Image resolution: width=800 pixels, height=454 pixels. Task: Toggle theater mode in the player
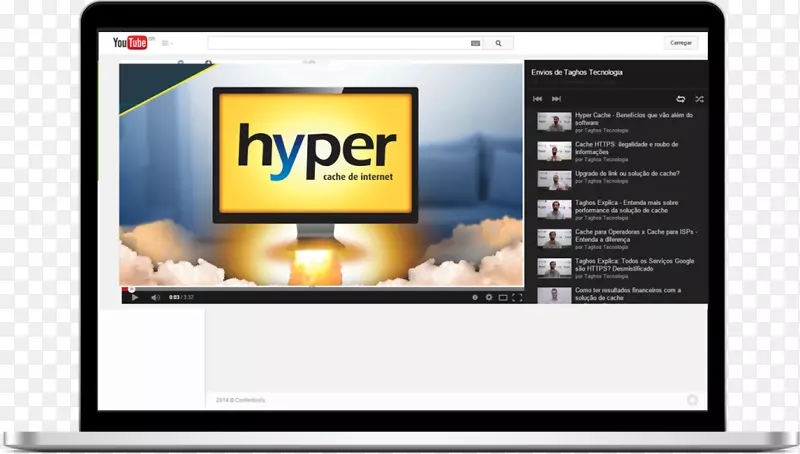pyautogui.click(x=503, y=297)
